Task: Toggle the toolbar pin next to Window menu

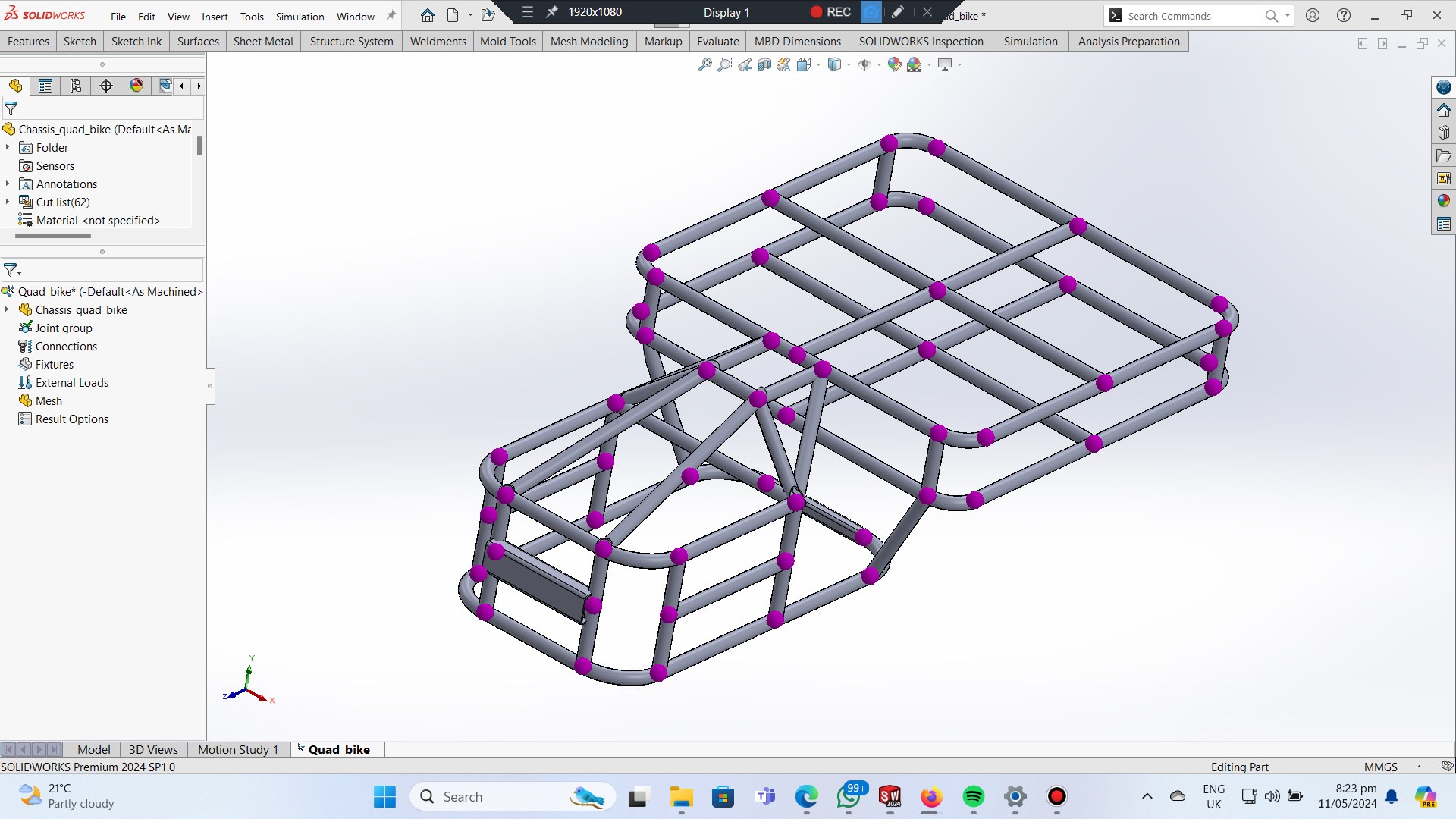Action: (x=391, y=16)
